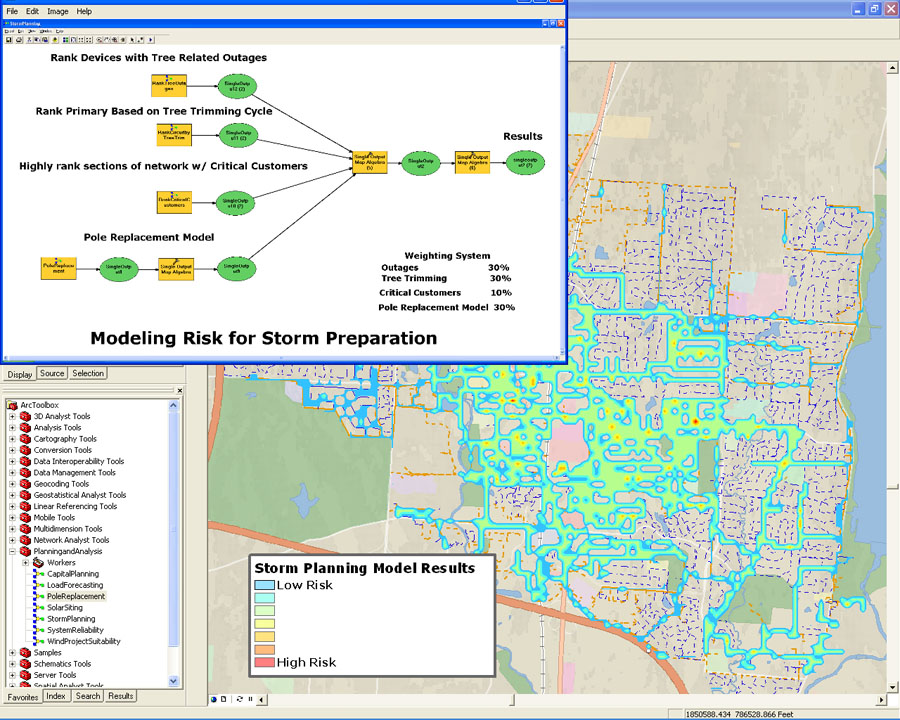Click the Auto Layout icon in the model toolbar
Image resolution: width=900 pixels, height=720 pixels.
[x=65, y=40]
